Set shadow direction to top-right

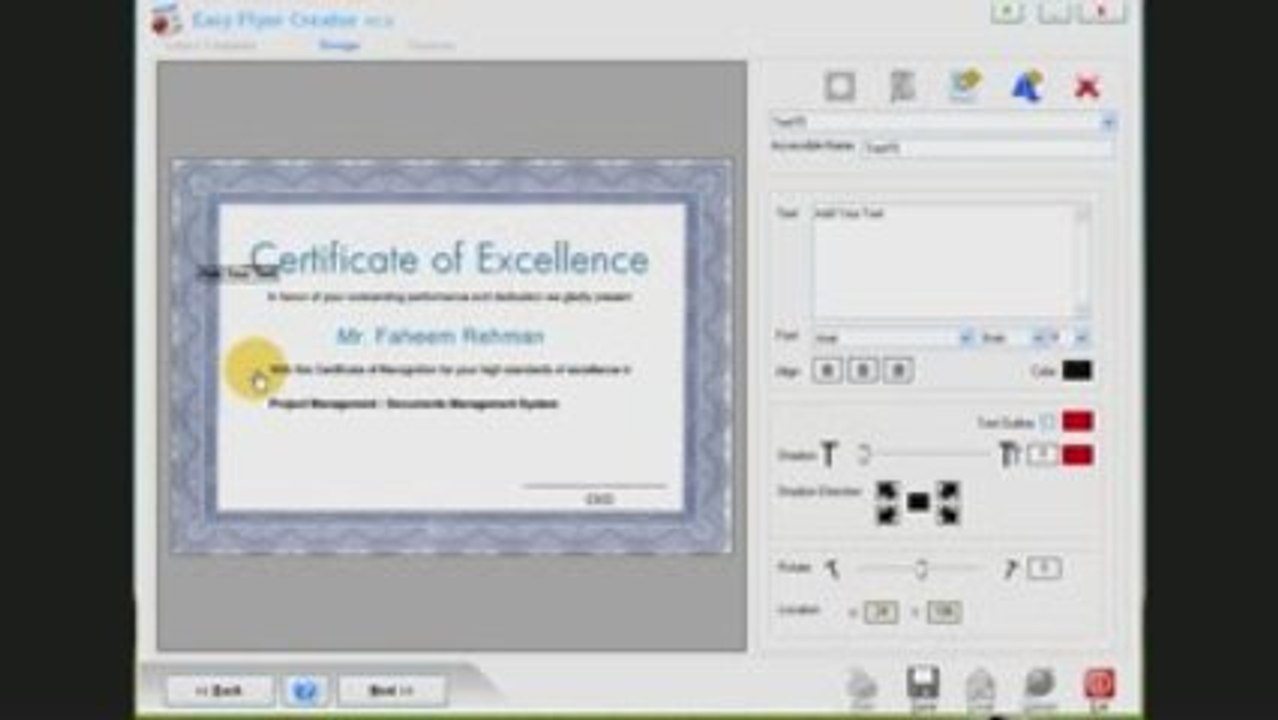948,491
